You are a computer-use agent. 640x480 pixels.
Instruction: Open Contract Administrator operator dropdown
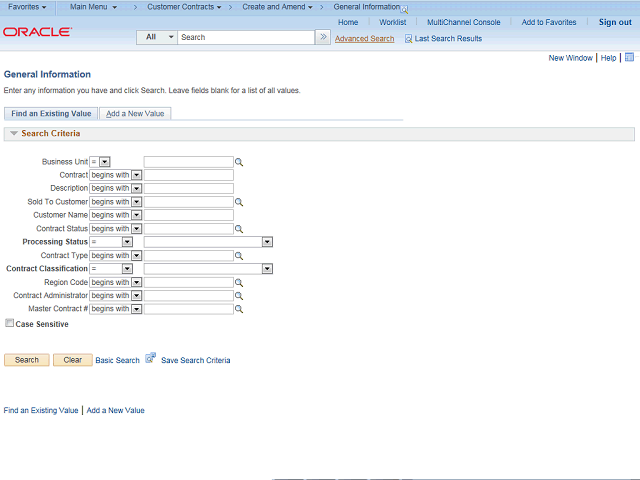[137, 296]
